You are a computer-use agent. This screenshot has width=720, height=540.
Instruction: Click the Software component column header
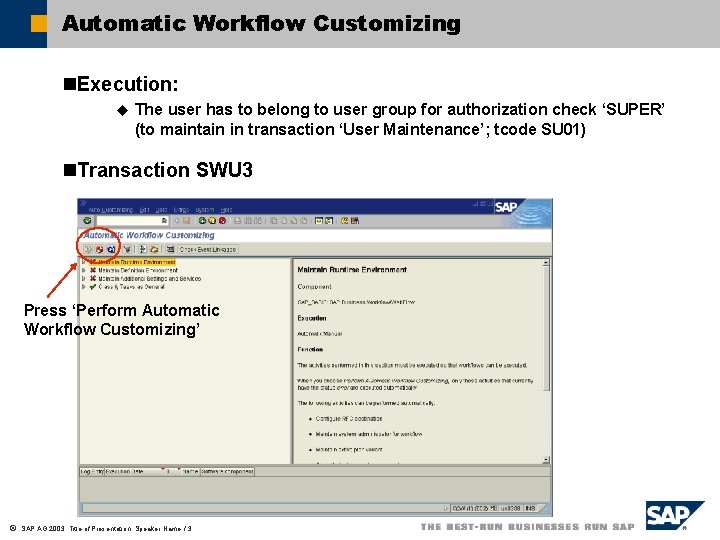227,472
